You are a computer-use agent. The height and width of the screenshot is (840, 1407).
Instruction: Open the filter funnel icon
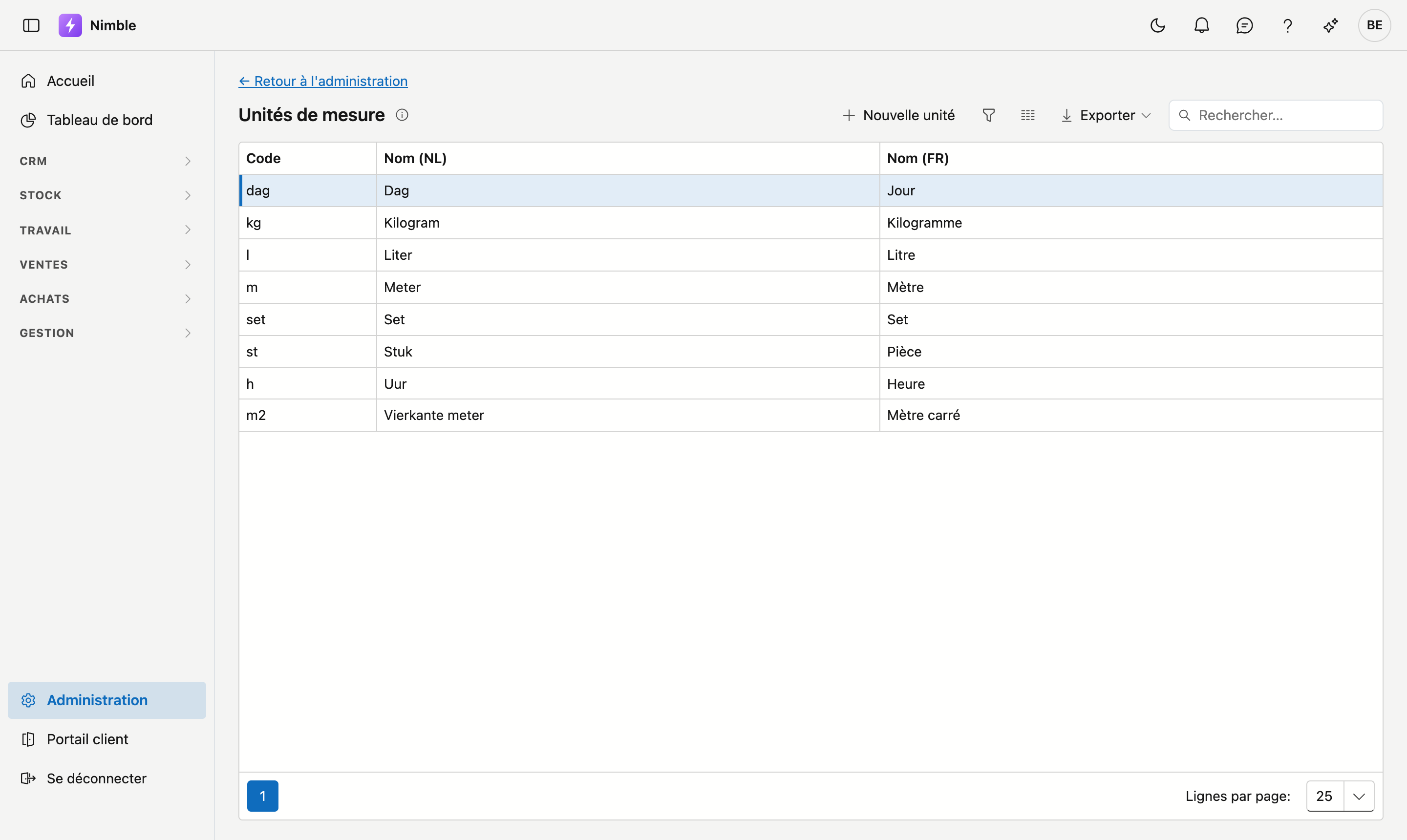coord(989,115)
